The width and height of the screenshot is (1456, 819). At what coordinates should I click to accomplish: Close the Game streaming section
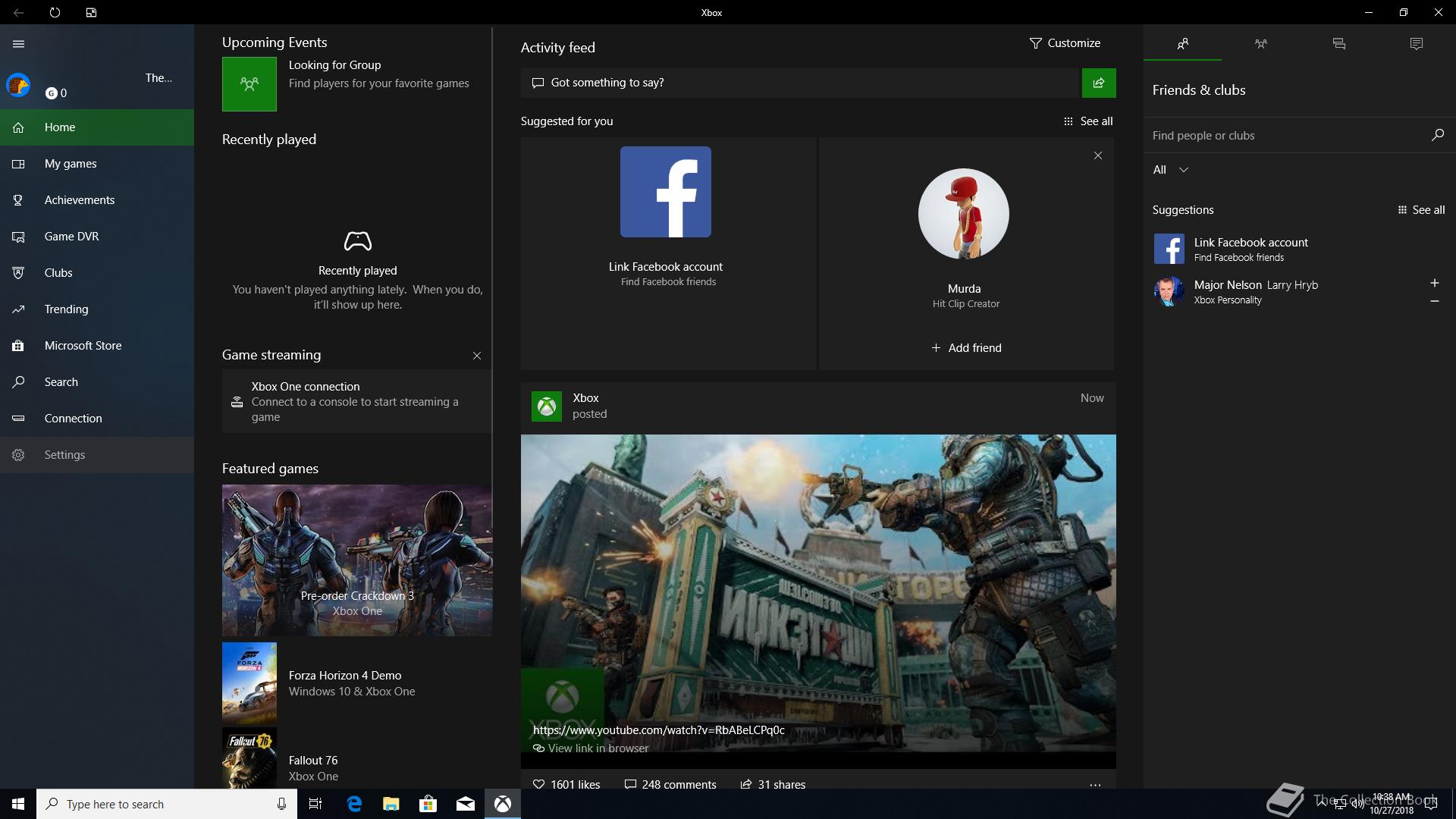(477, 356)
